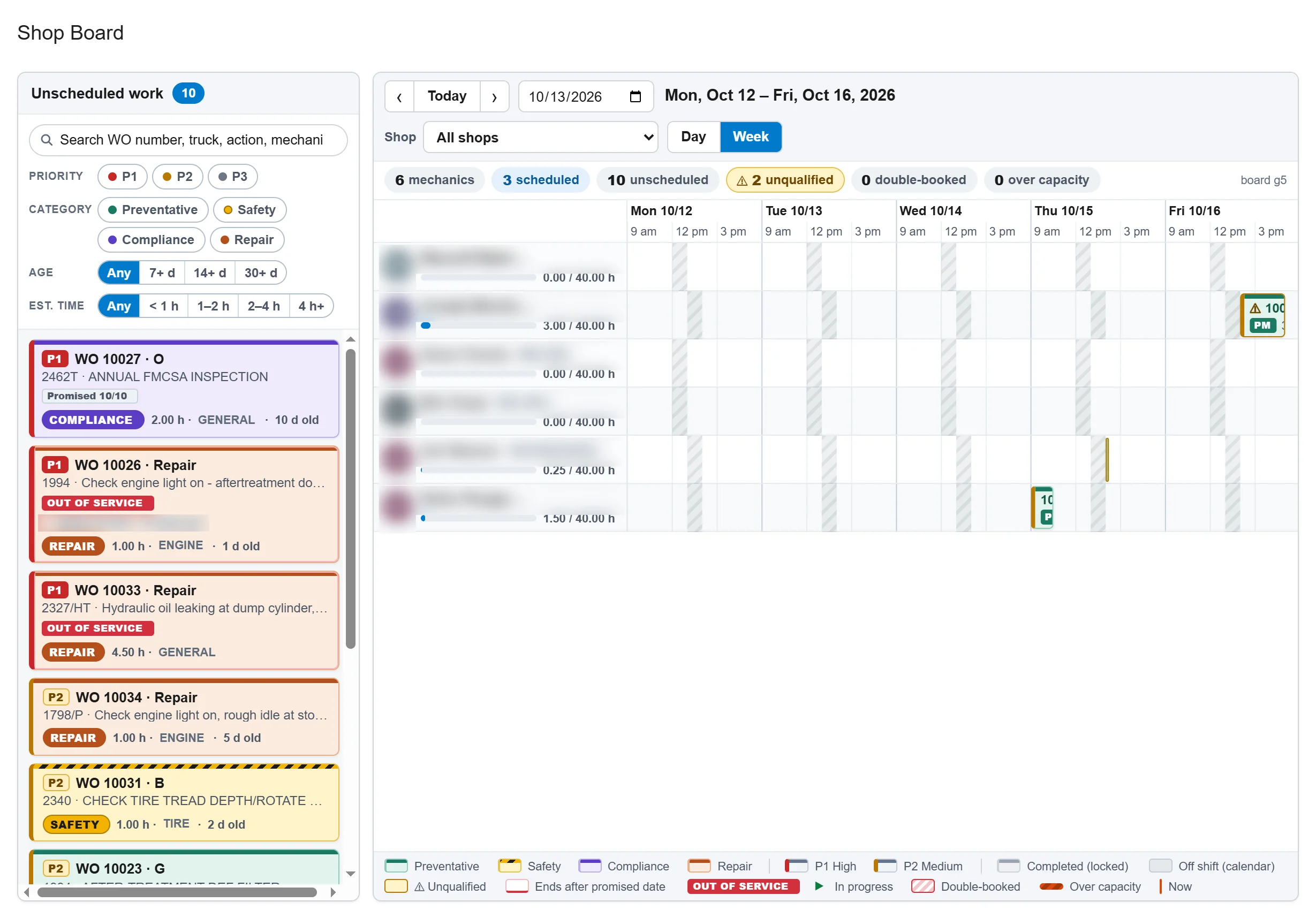Switch to Week view
Image resolution: width=1316 pixels, height=910 pixels.
[x=751, y=137]
